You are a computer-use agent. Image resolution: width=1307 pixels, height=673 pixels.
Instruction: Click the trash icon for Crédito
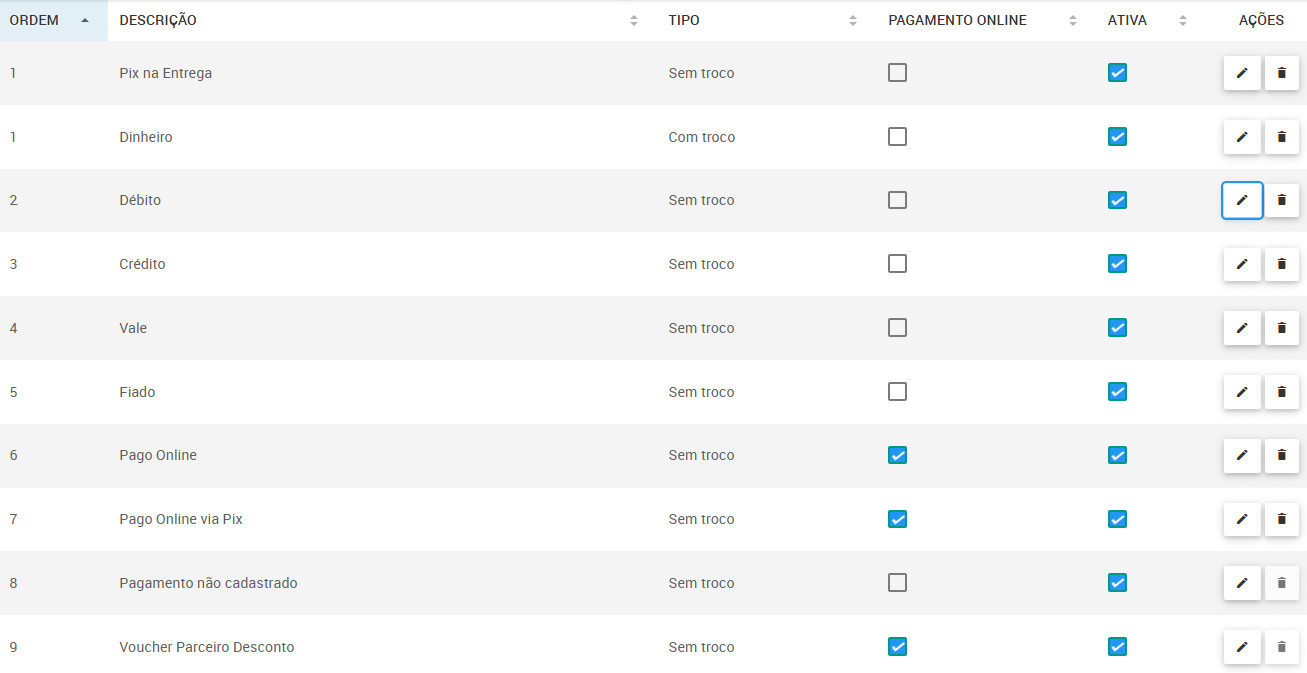click(x=1282, y=264)
